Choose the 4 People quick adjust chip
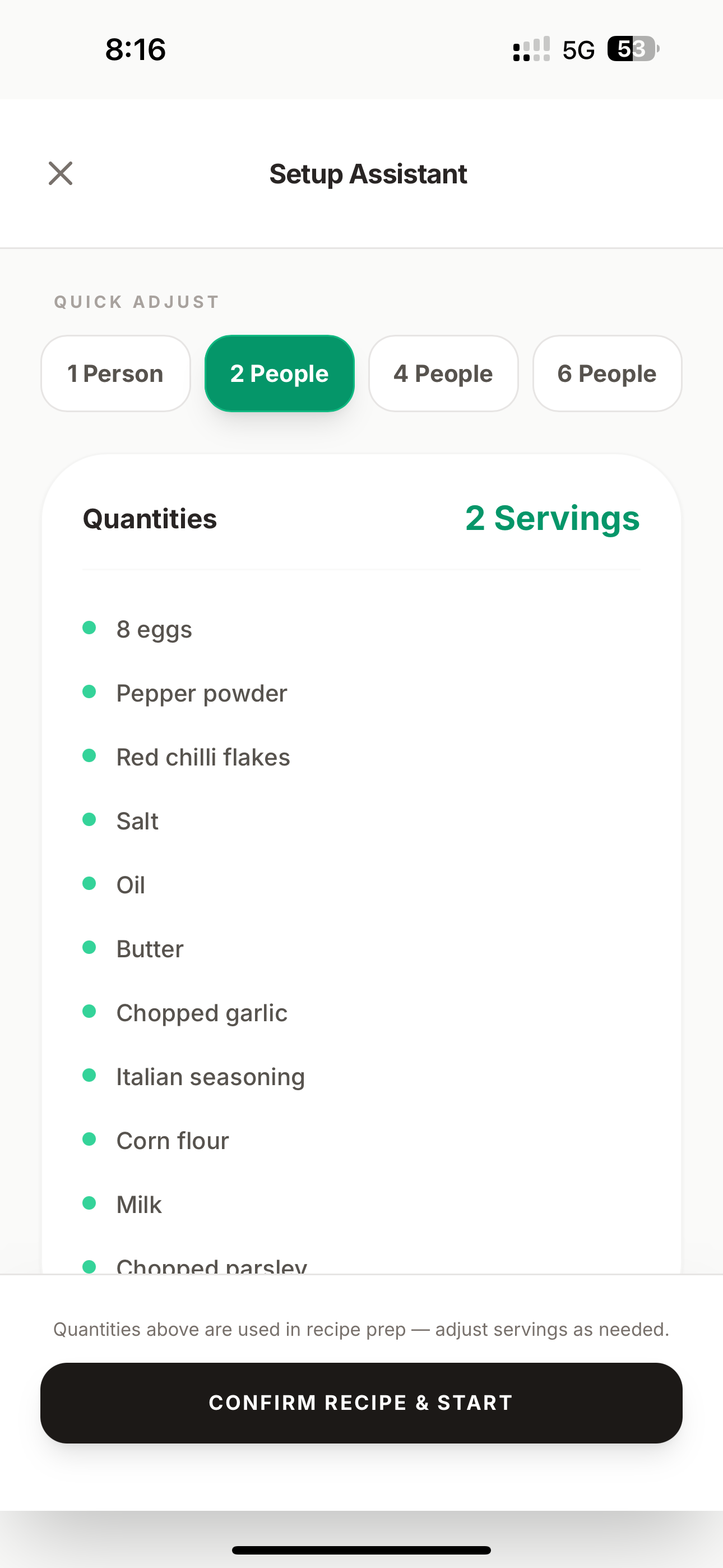The height and width of the screenshot is (1568, 723). (443, 373)
